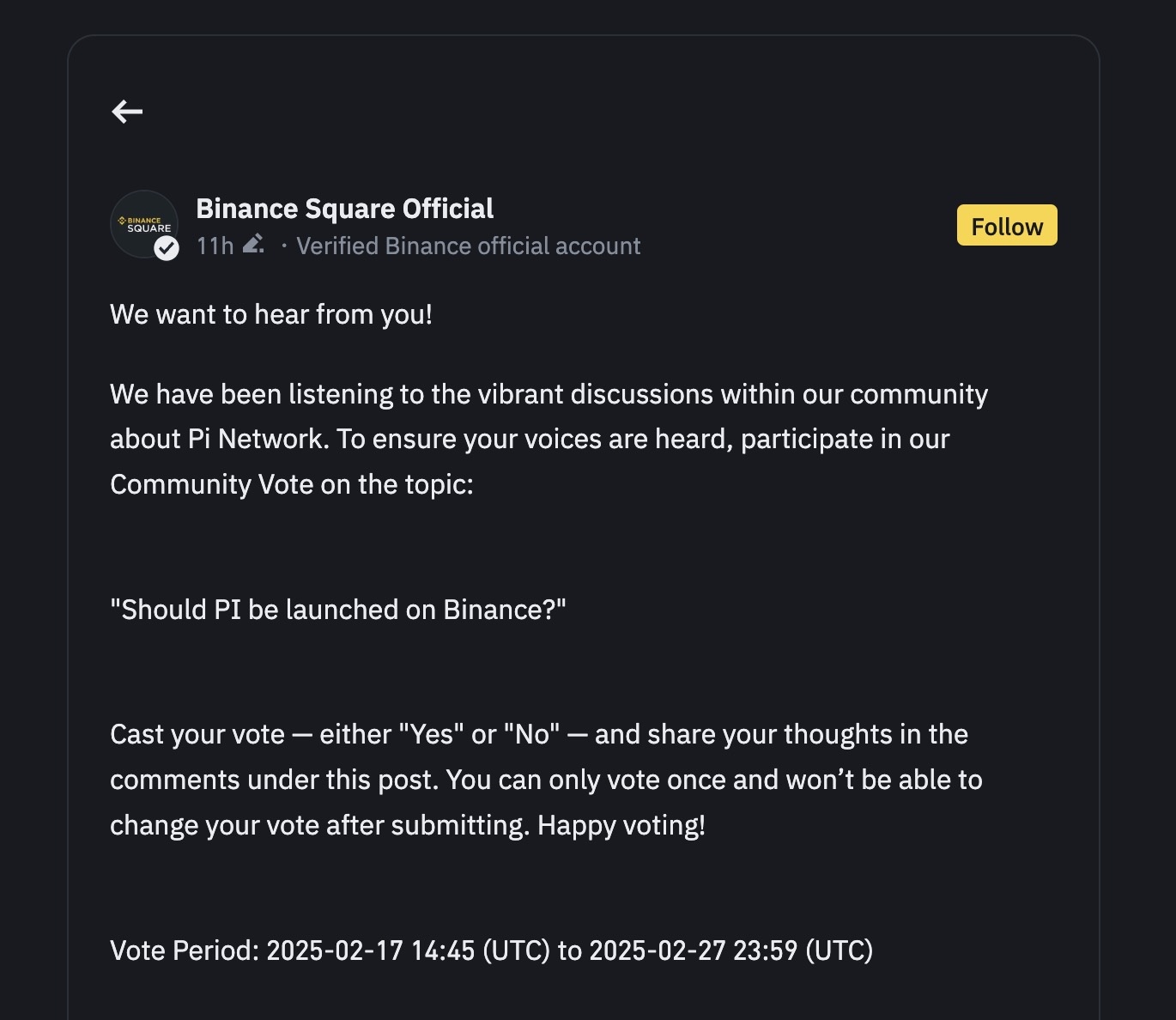Click the end date 2025-02-27 23:59
Image resolution: width=1176 pixels, height=1020 pixels.
pyautogui.click(x=694, y=950)
